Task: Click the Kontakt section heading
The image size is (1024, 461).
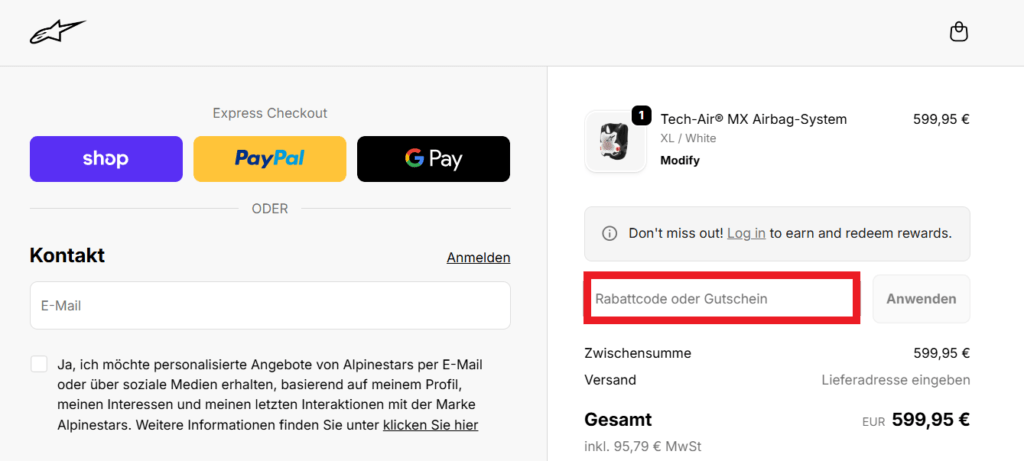Action: coord(67,256)
